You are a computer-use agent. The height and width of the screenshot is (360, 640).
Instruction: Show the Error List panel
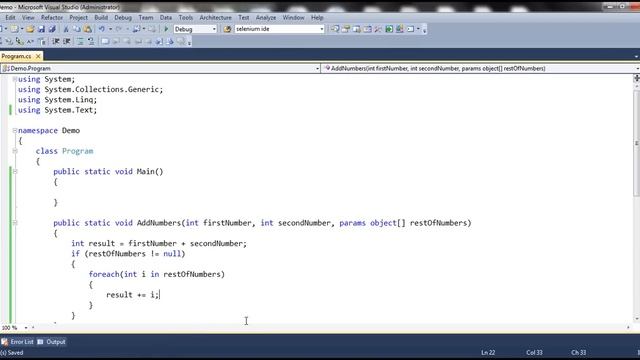pyautogui.click(x=17, y=342)
